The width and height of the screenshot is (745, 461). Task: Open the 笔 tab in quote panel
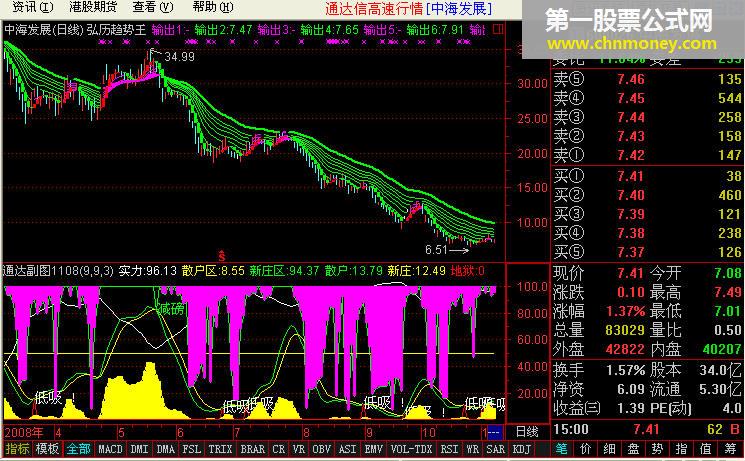click(x=562, y=449)
